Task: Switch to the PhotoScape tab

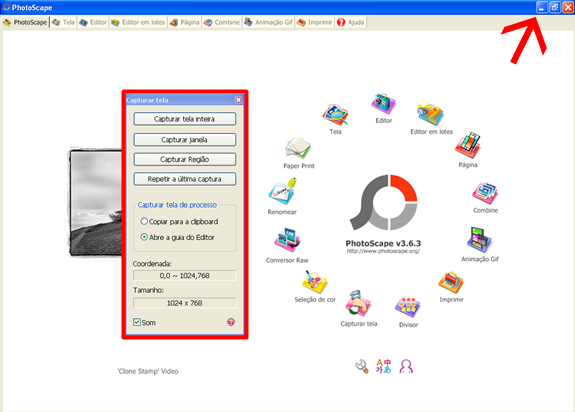Action: [25, 22]
